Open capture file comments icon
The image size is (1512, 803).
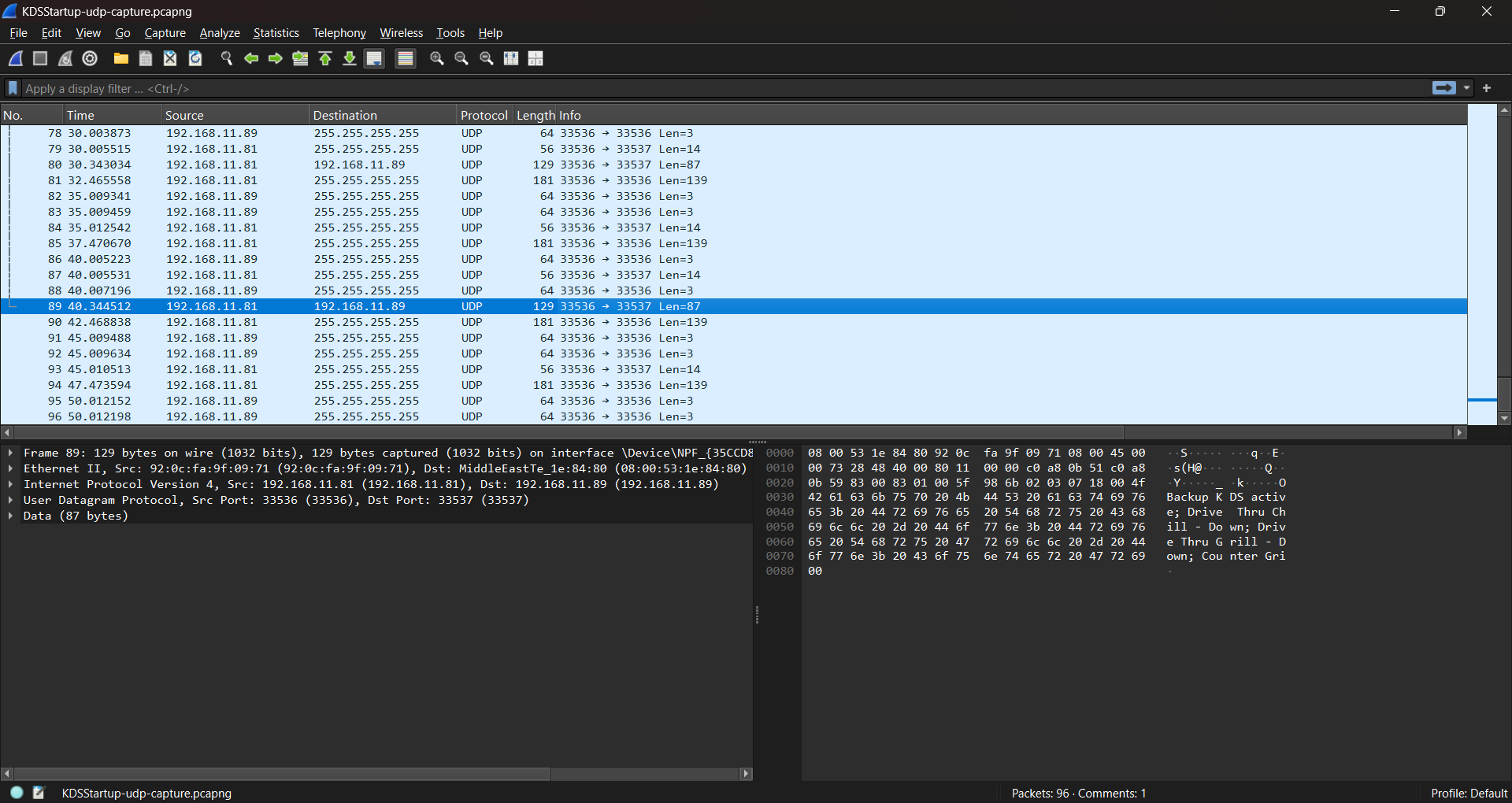point(39,792)
